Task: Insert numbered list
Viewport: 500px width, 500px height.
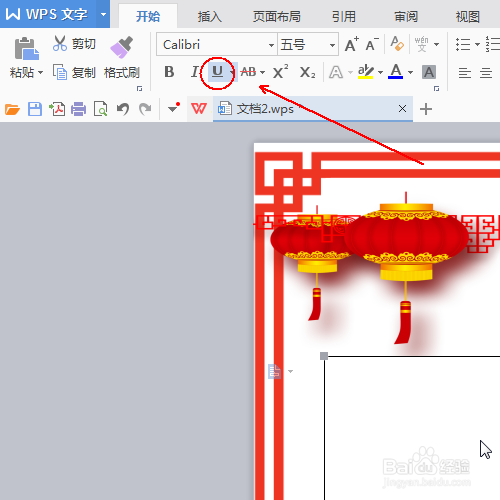Action: tap(493, 44)
